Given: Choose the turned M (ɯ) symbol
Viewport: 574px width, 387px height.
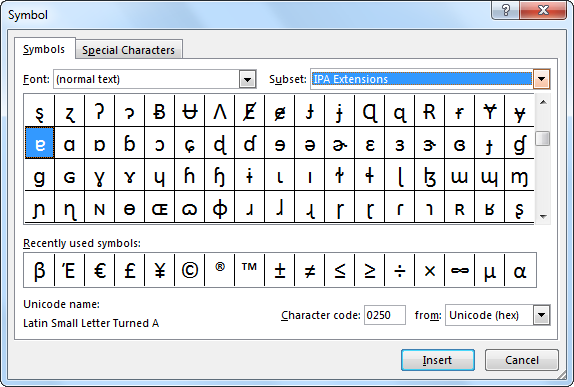Looking at the screenshot, I should [x=460, y=175].
